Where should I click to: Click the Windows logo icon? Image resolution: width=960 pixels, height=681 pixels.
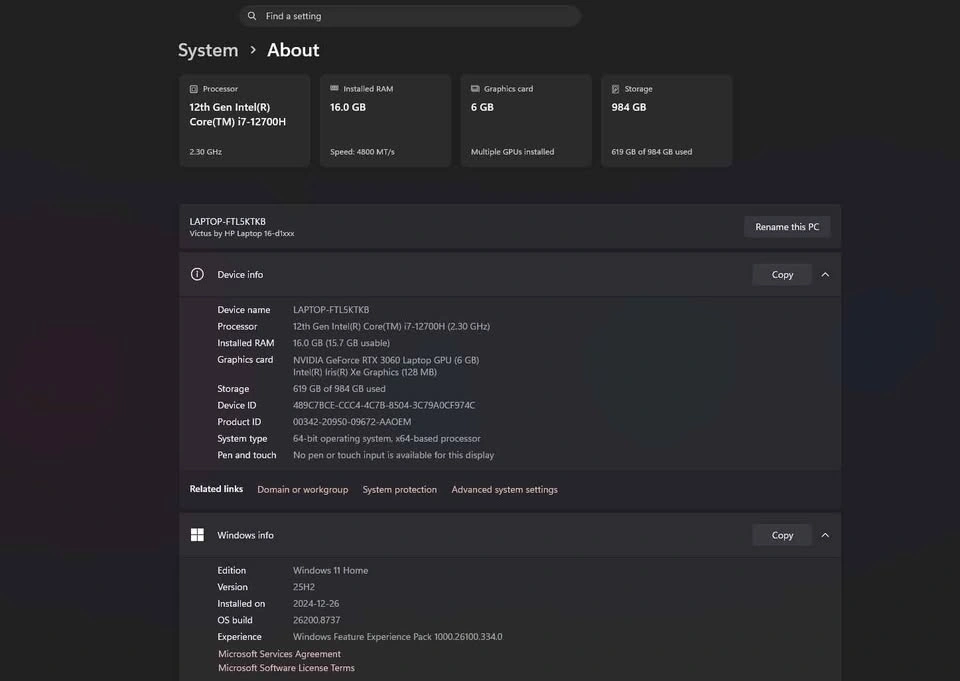pyautogui.click(x=197, y=535)
